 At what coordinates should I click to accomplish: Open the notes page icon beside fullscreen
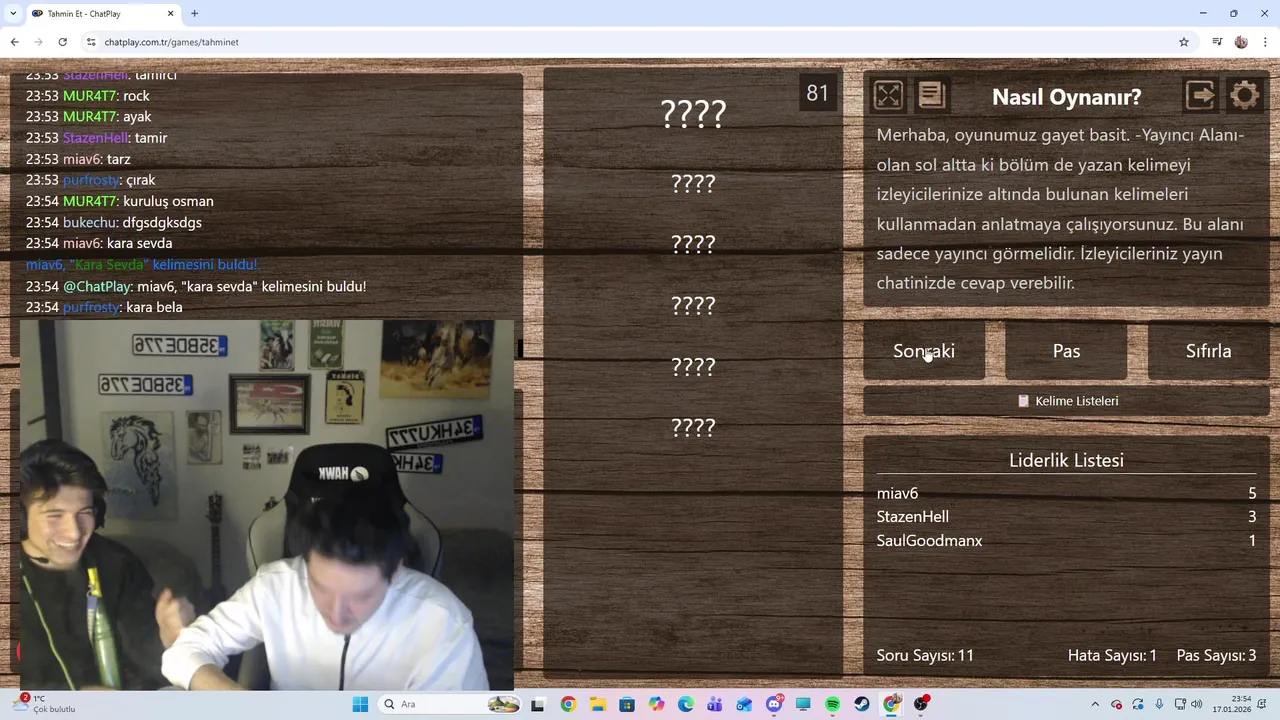(x=931, y=95)
